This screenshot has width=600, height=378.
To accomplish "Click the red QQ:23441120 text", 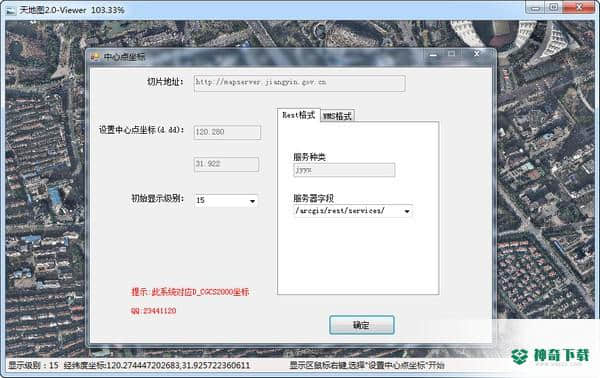I will [153, 311].
